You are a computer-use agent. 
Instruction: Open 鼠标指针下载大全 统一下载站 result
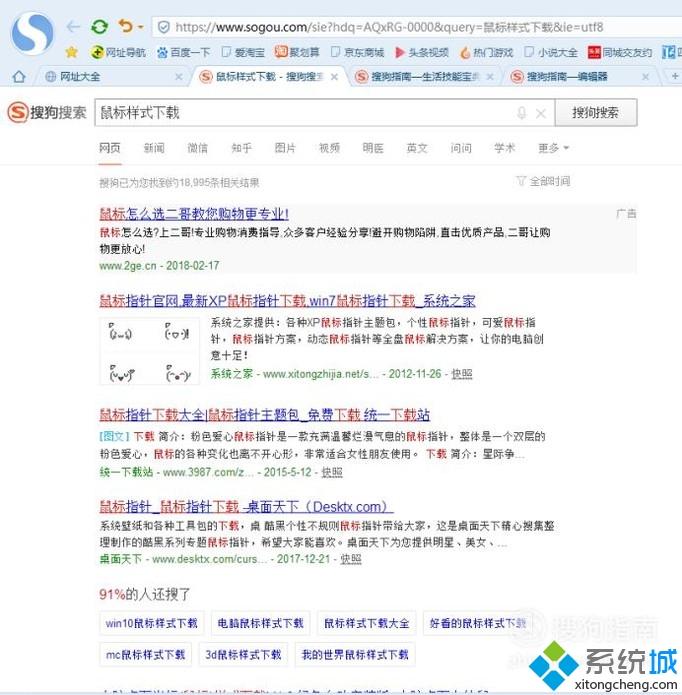tap(264, 414)
